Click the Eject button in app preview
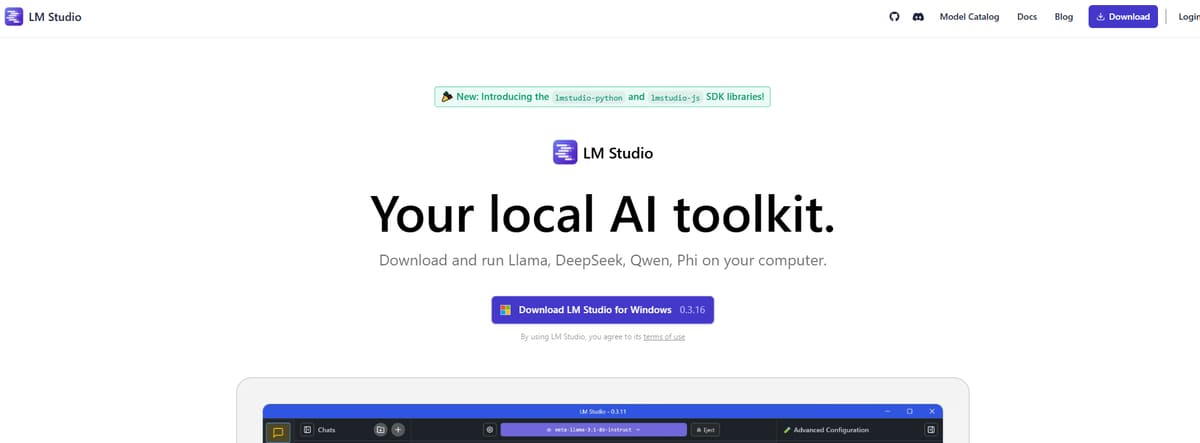The width and height of the screenshot is (1200, 443). coord(705,430)
